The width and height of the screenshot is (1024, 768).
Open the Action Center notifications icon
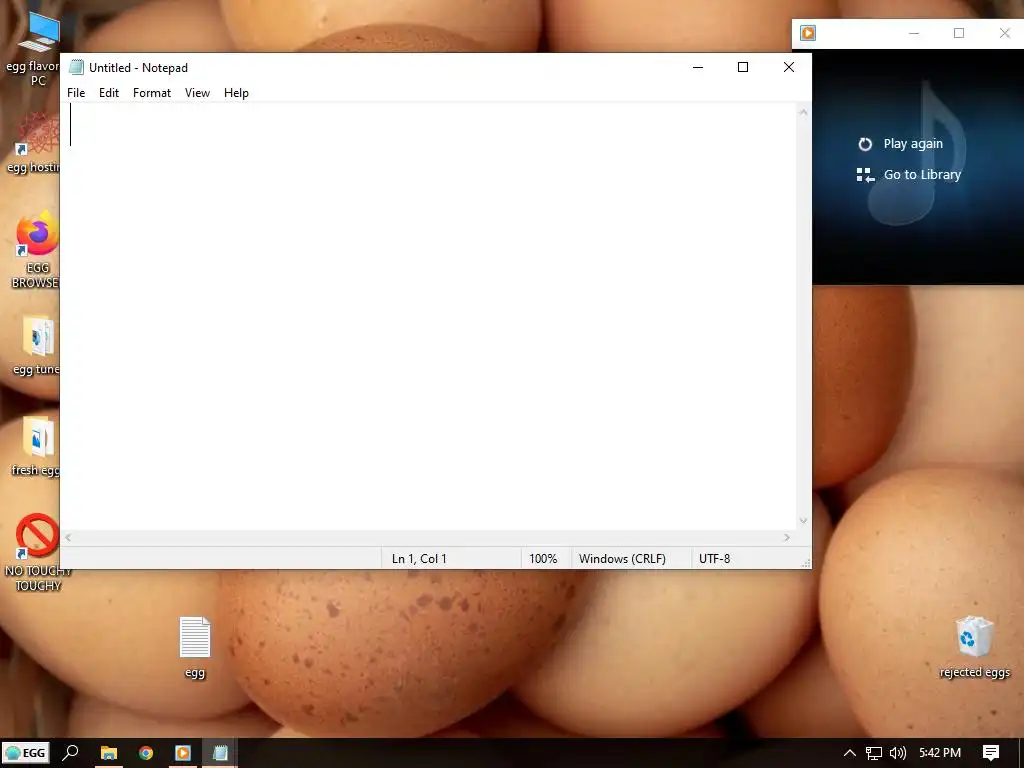(991, 753)
